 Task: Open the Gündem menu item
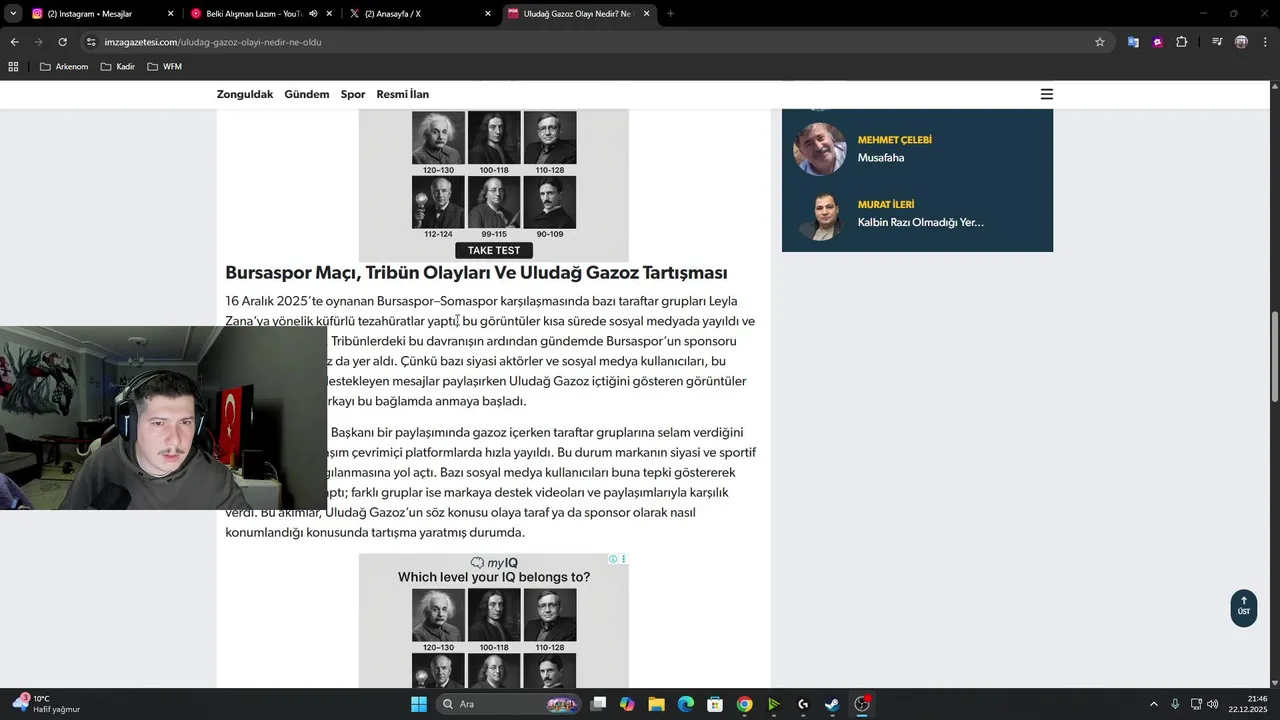[306, 94]
